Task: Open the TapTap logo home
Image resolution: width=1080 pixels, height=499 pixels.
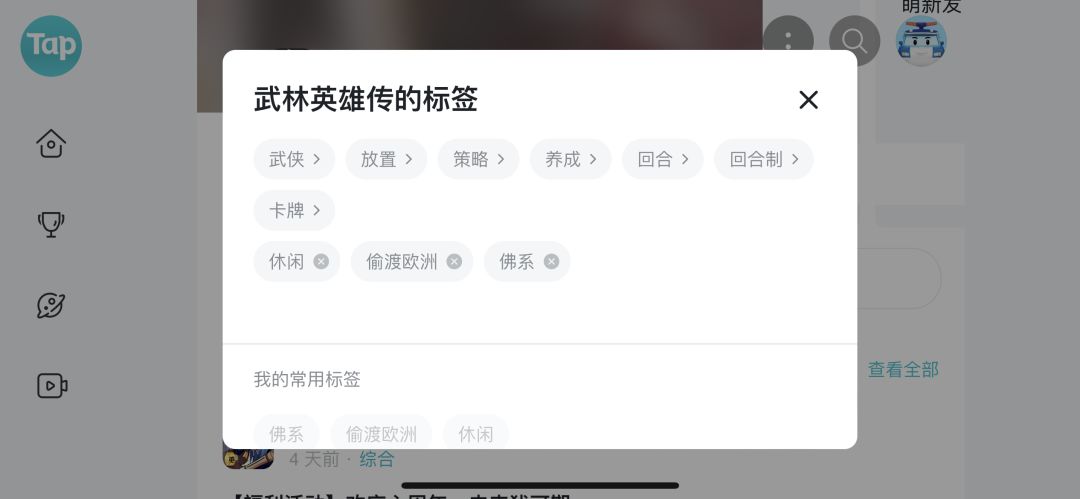Action: point(51,45)
